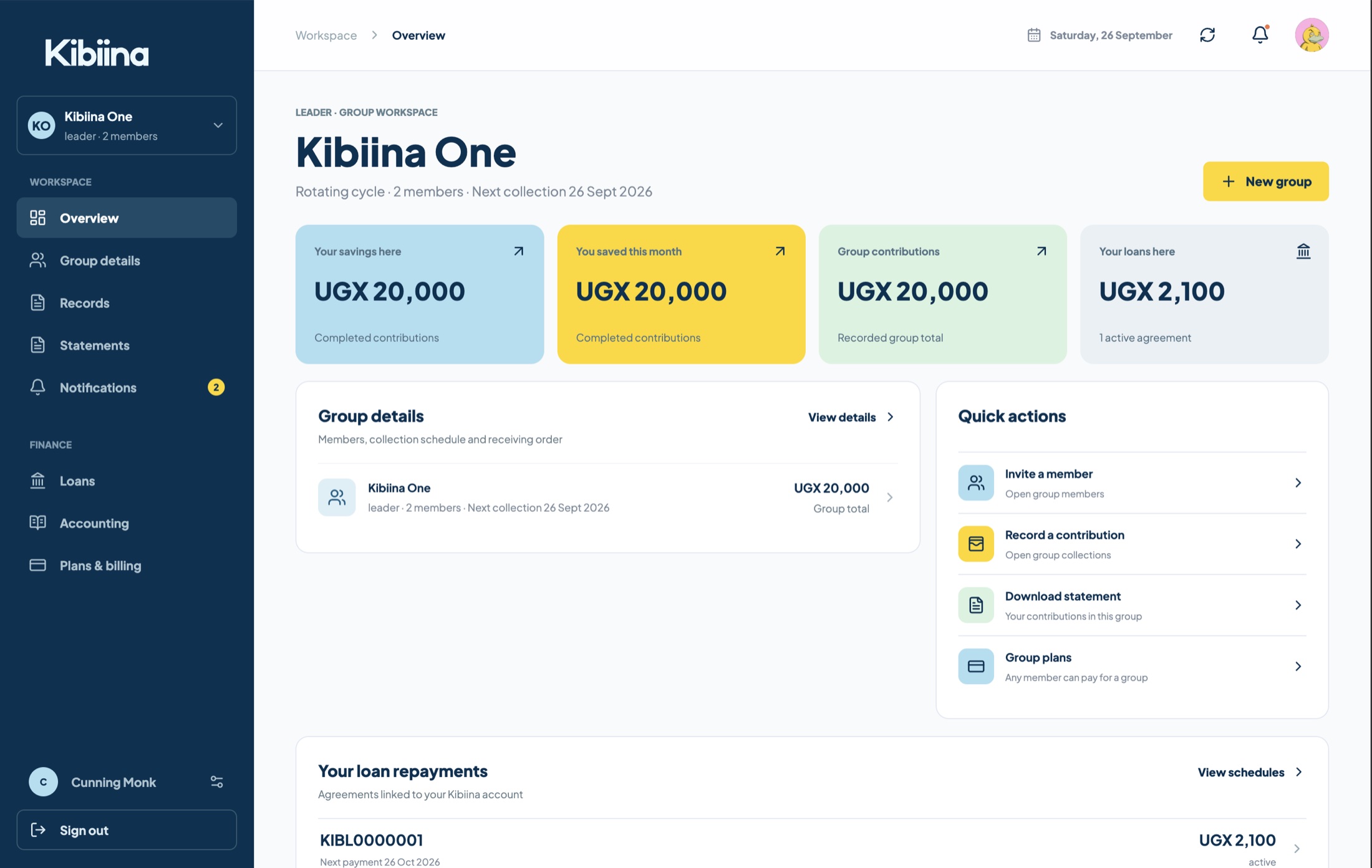Screen dimensions: 1372x868
Task: Open Group details in the sidebar
Action: pos(127,260)
